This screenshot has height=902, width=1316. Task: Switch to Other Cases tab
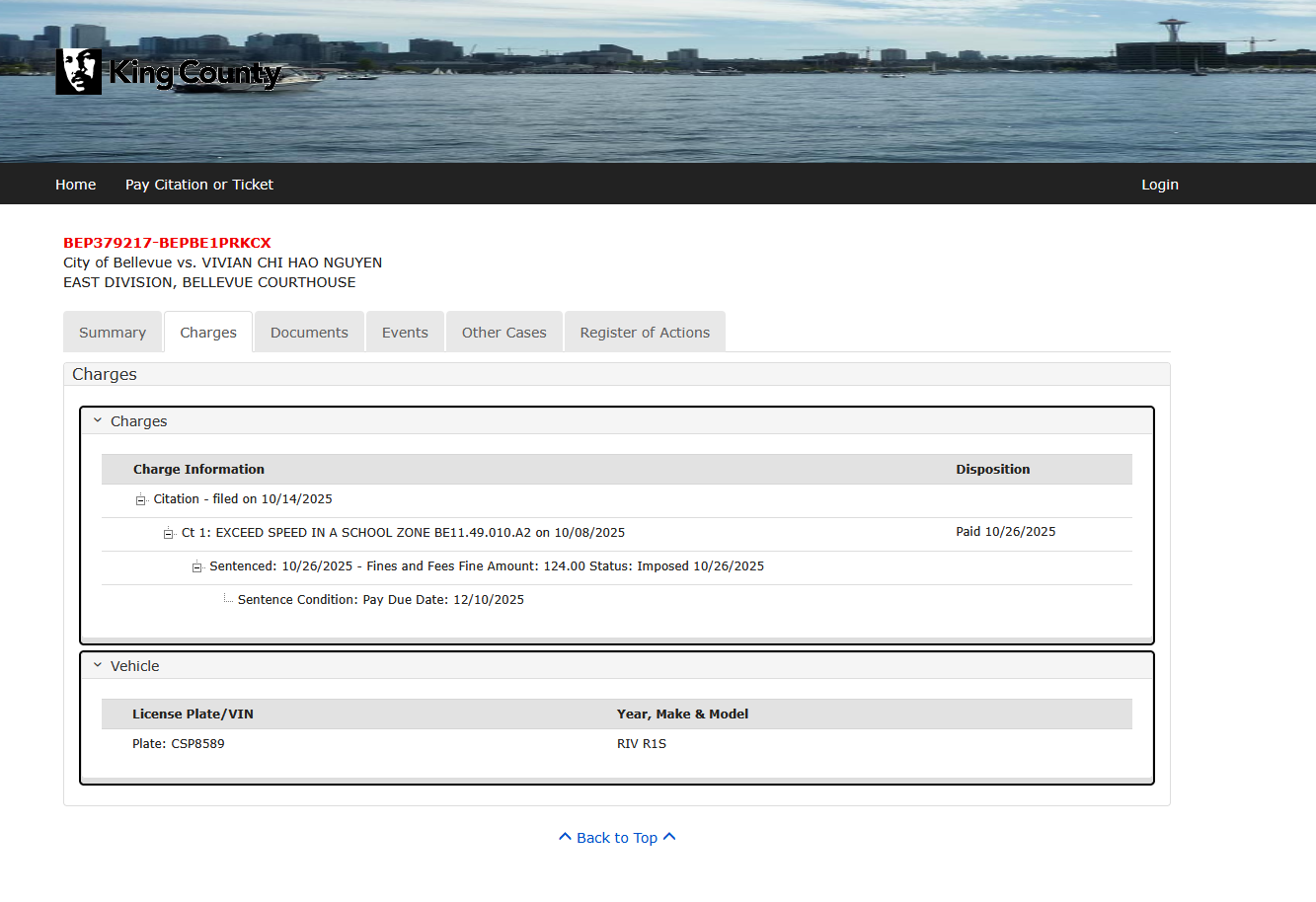(x=503, y=333)
